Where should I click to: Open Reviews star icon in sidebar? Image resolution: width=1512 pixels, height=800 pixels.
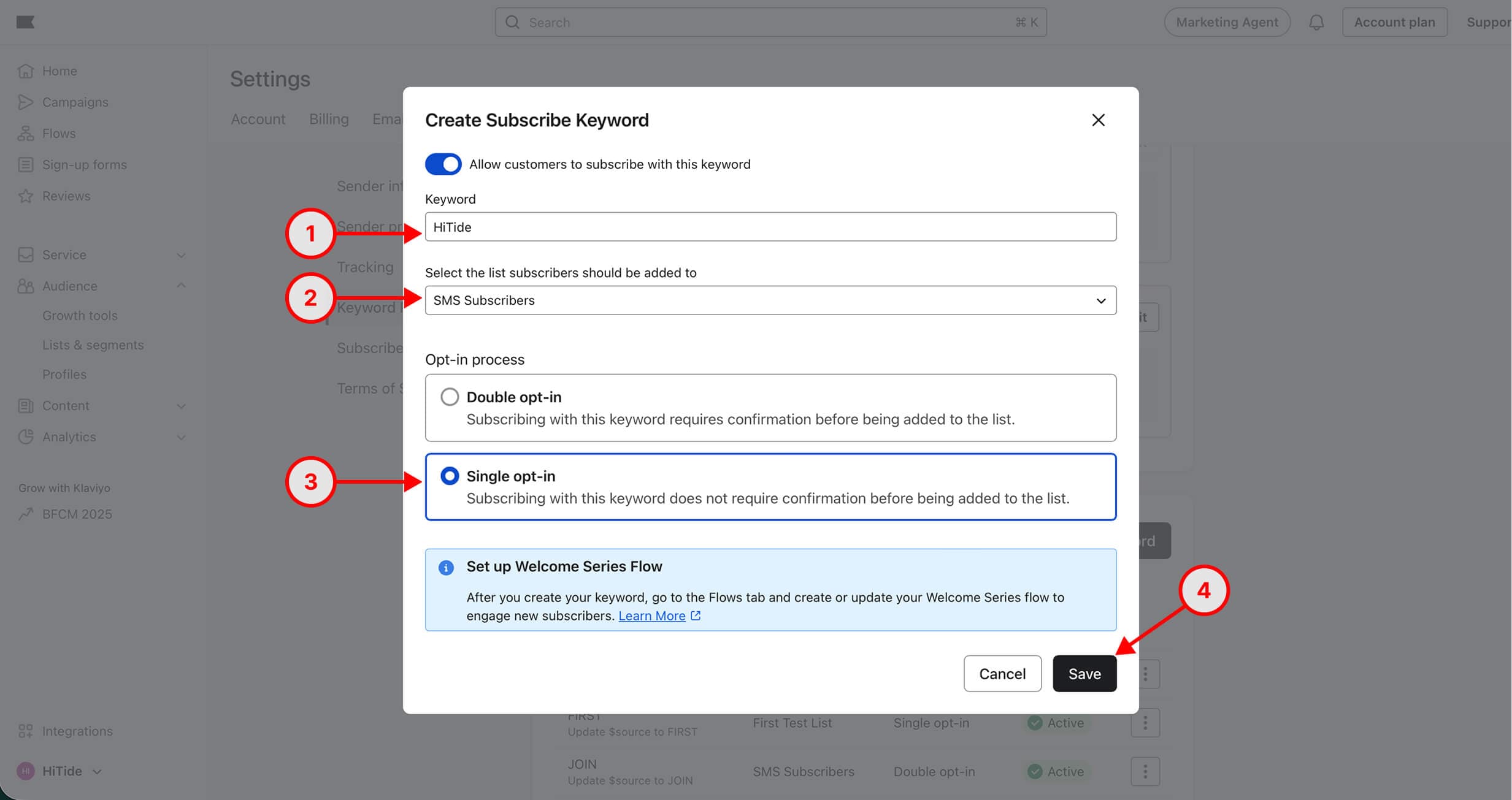pos(25,196)
